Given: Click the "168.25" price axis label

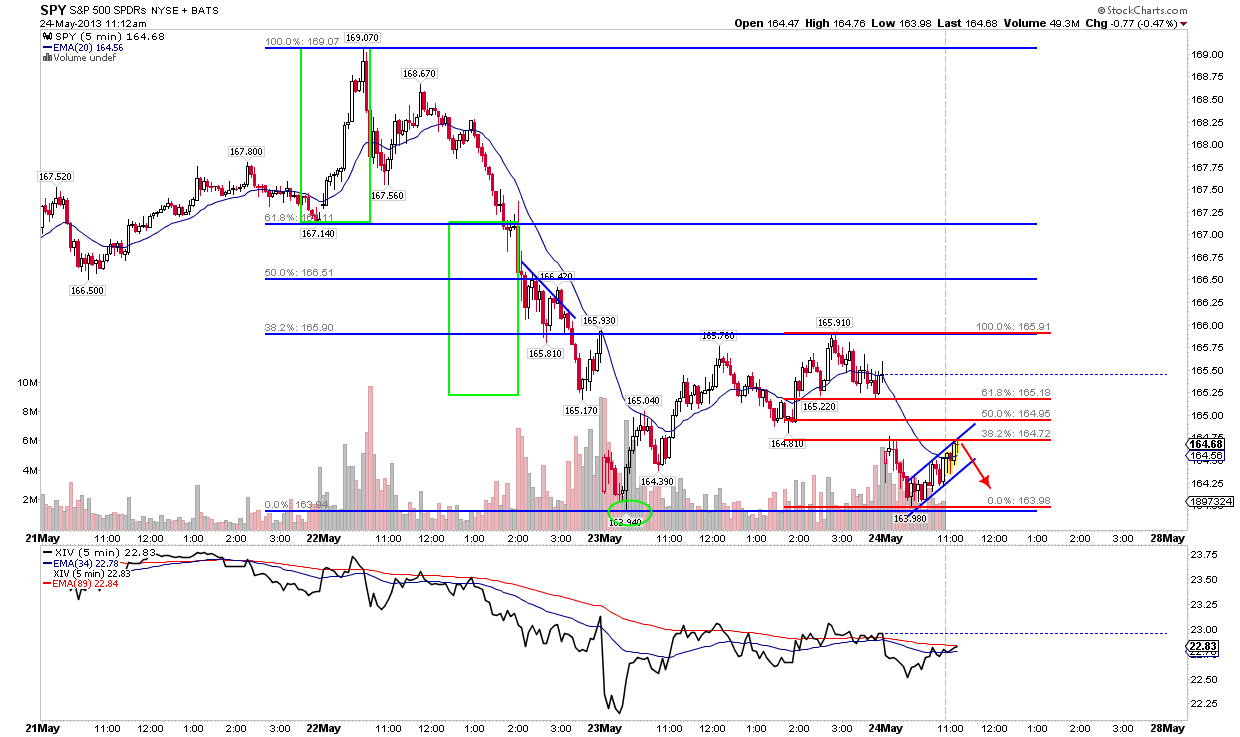Looking at the screenshot, I should [x=1205, y=122].
